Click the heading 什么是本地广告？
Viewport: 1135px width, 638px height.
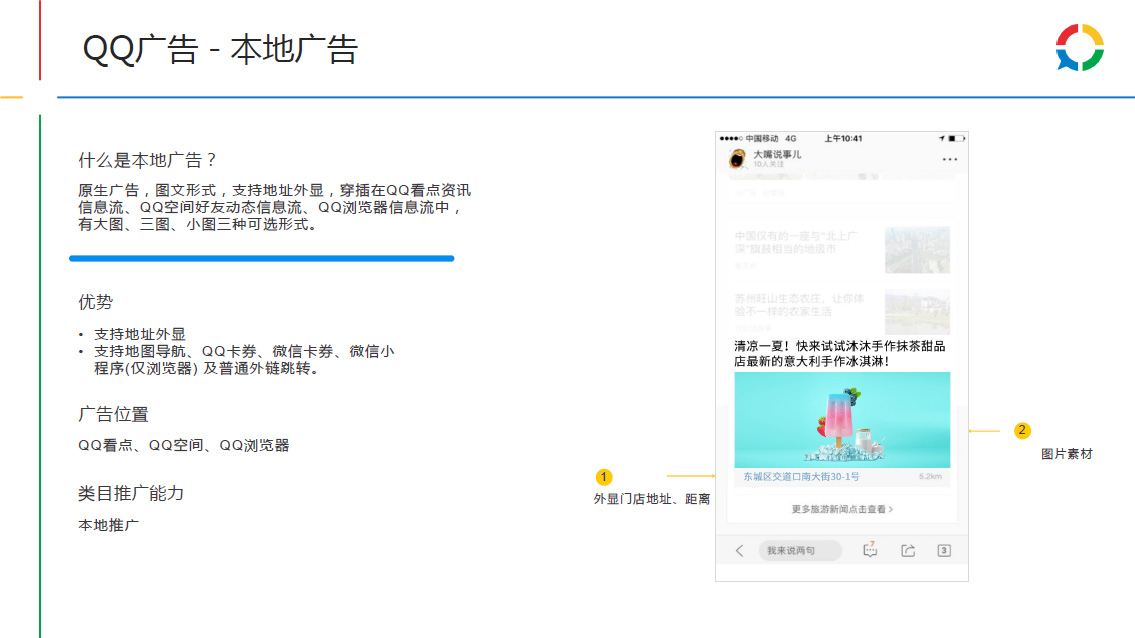pos(148,160)
